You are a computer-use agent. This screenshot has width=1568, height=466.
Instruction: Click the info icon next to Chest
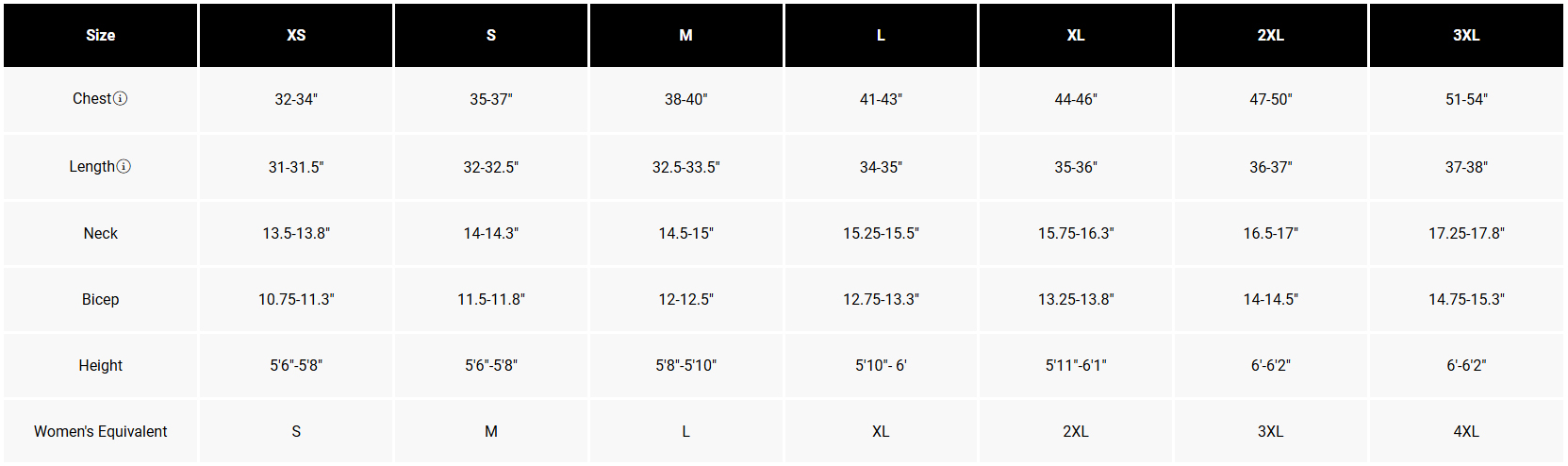[x=121, y=98]
